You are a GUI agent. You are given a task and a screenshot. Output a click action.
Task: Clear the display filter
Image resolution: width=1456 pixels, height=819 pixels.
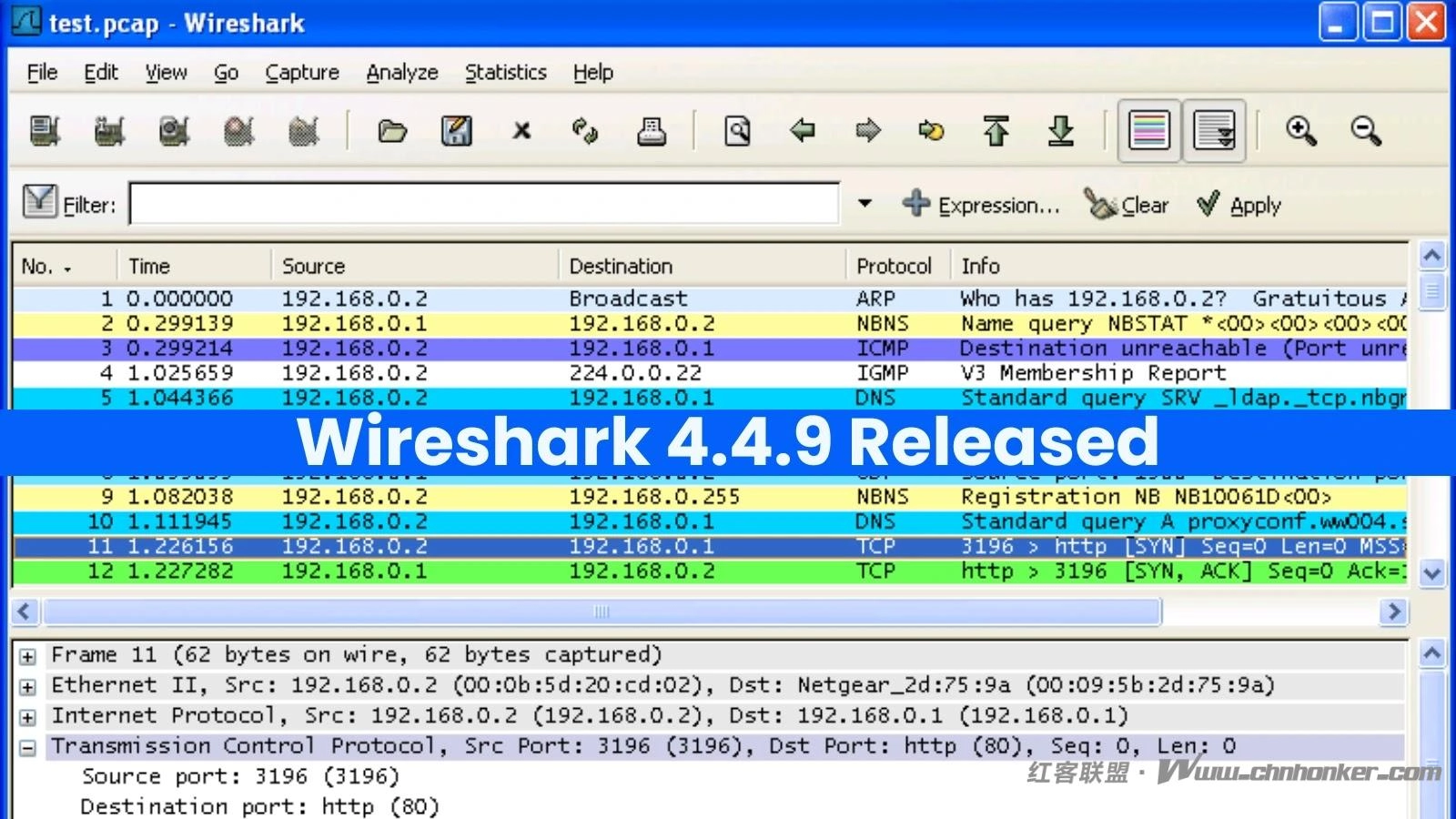[x=1127, y=205]
